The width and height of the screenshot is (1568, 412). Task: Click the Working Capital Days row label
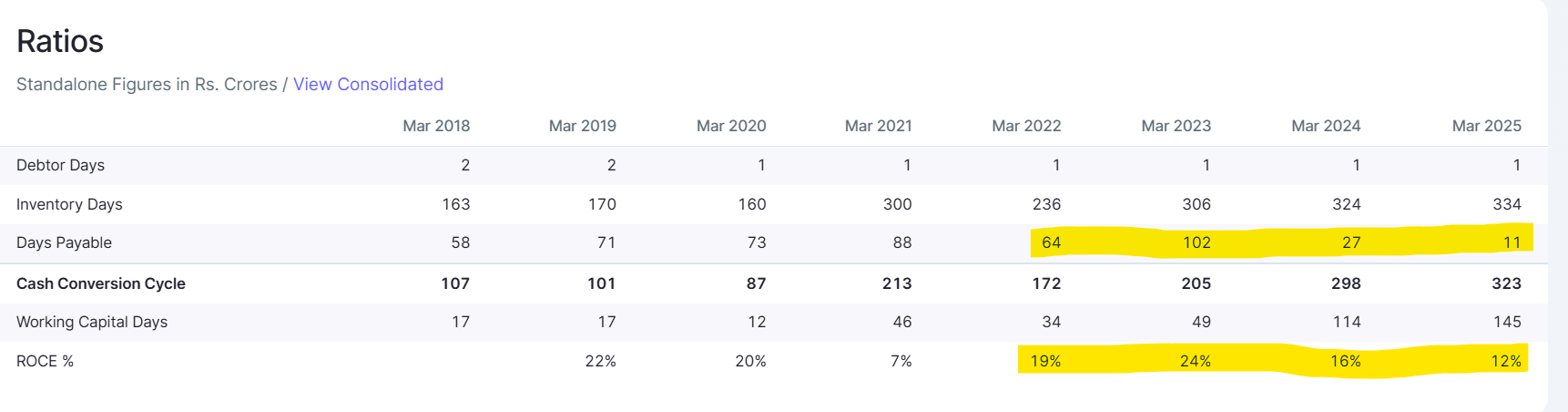[x=92, y=322]
